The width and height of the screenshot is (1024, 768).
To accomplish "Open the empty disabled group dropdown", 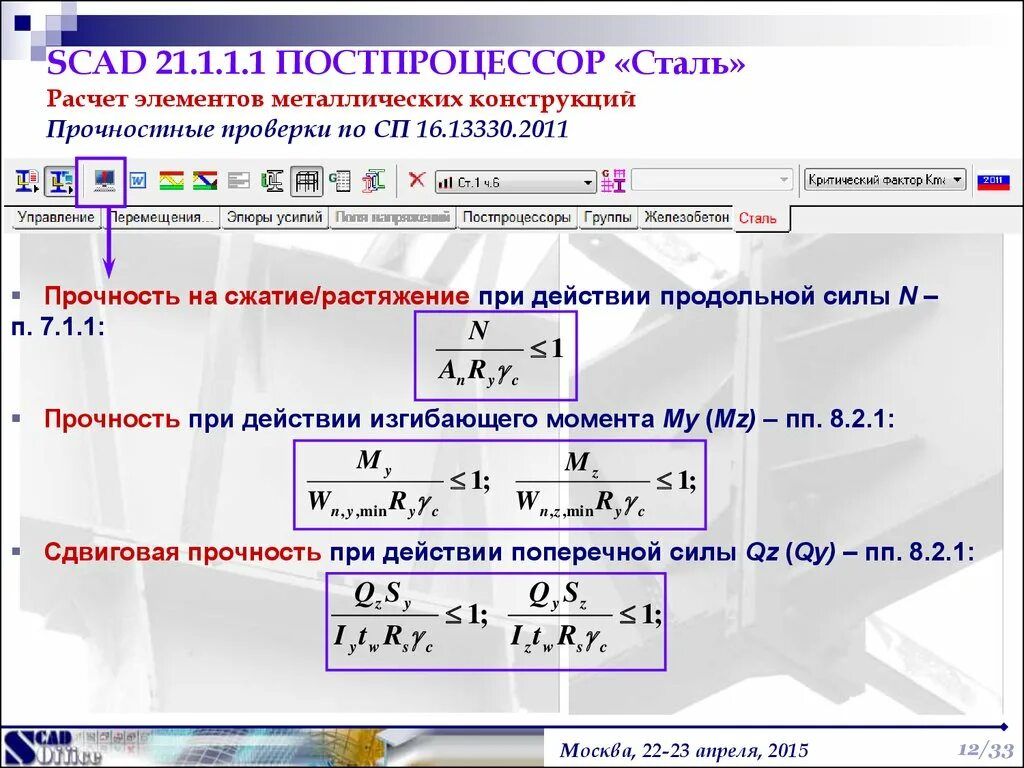I will coord(712,180).
